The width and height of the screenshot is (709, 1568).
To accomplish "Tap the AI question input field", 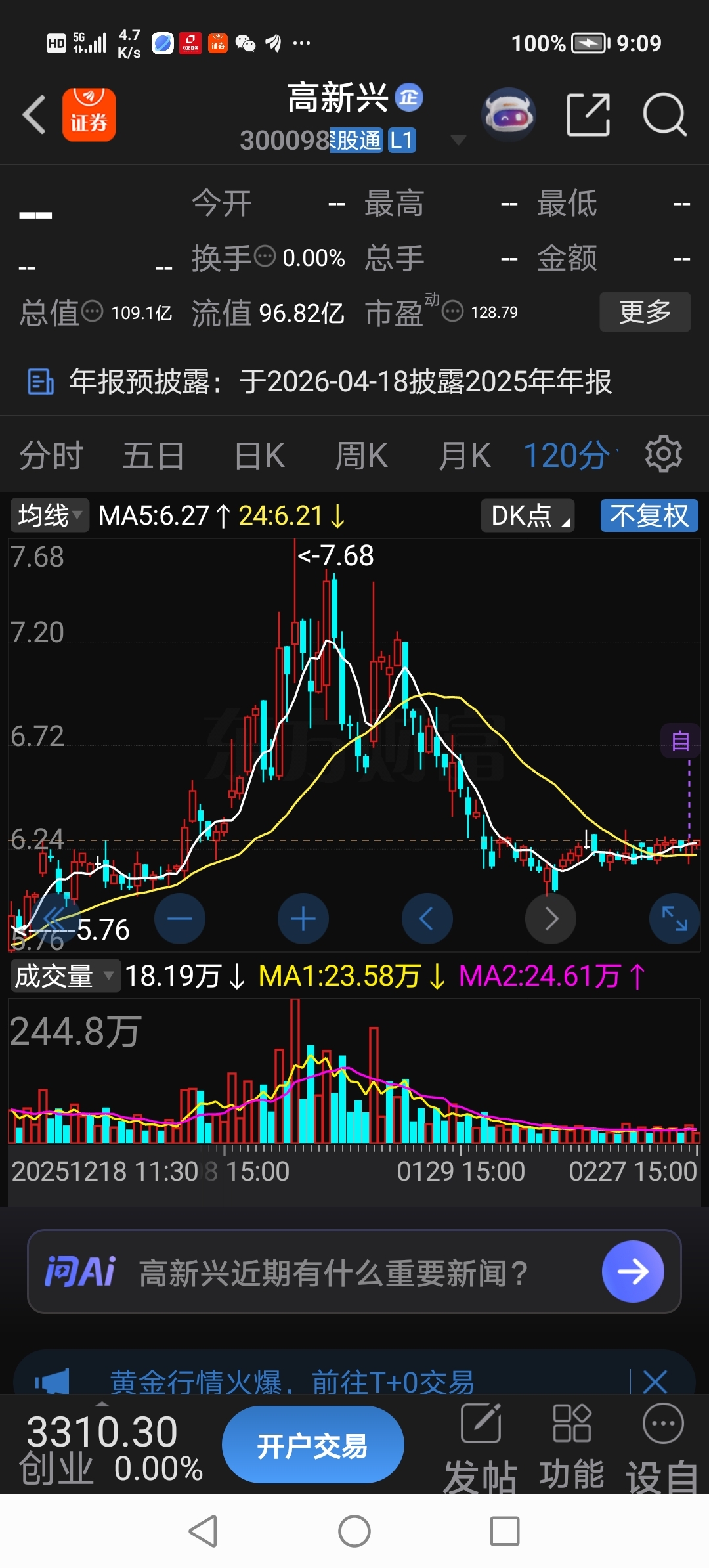I will tap(354, 1272).
